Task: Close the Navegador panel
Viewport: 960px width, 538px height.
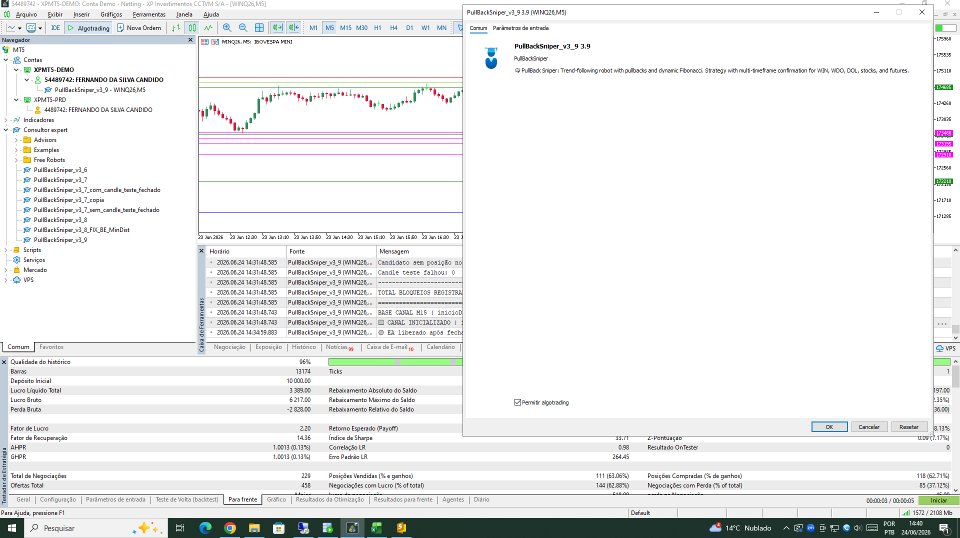Action: click(190, 40)
